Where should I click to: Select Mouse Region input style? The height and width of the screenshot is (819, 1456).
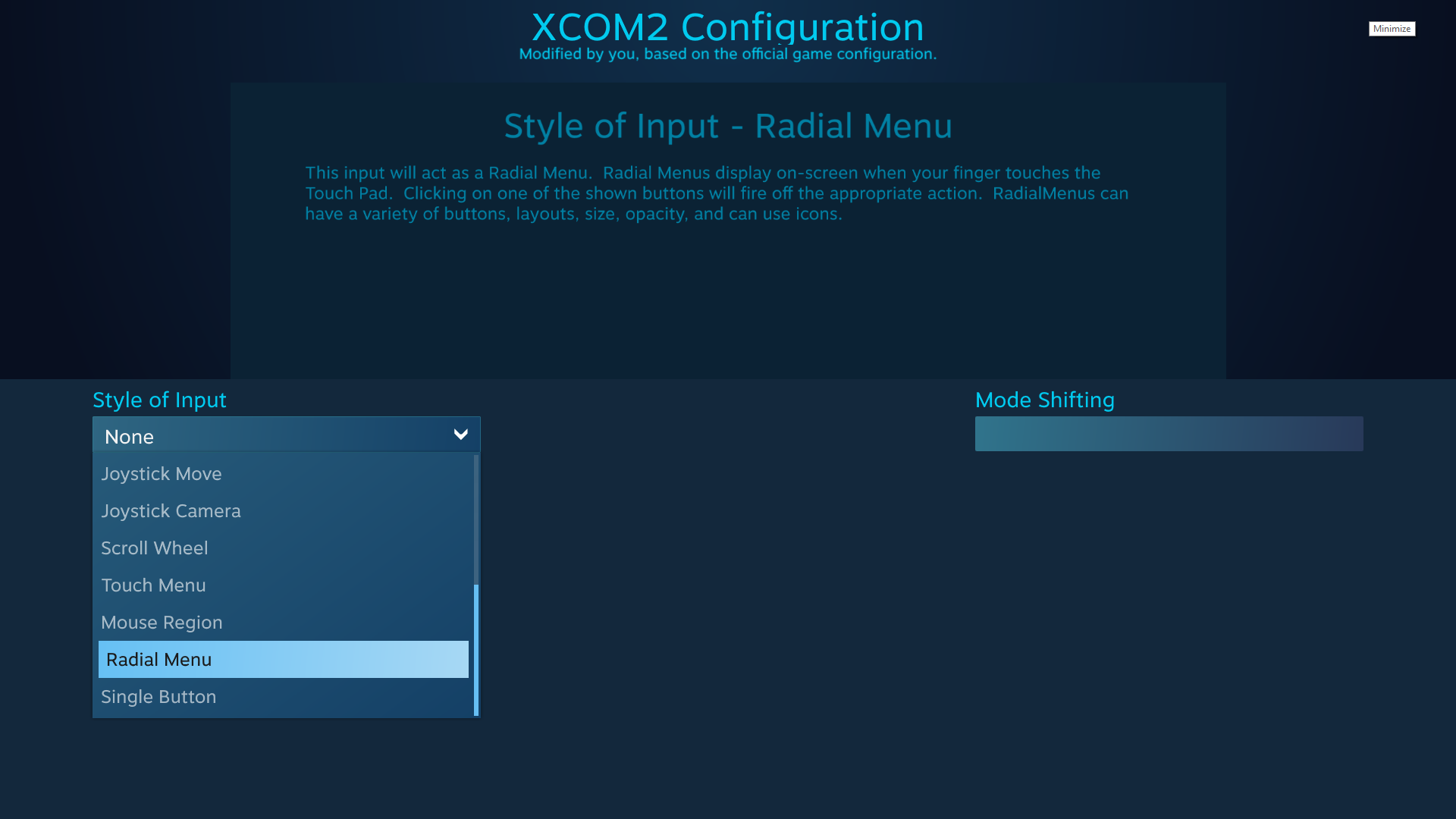(x=284, y=622)
